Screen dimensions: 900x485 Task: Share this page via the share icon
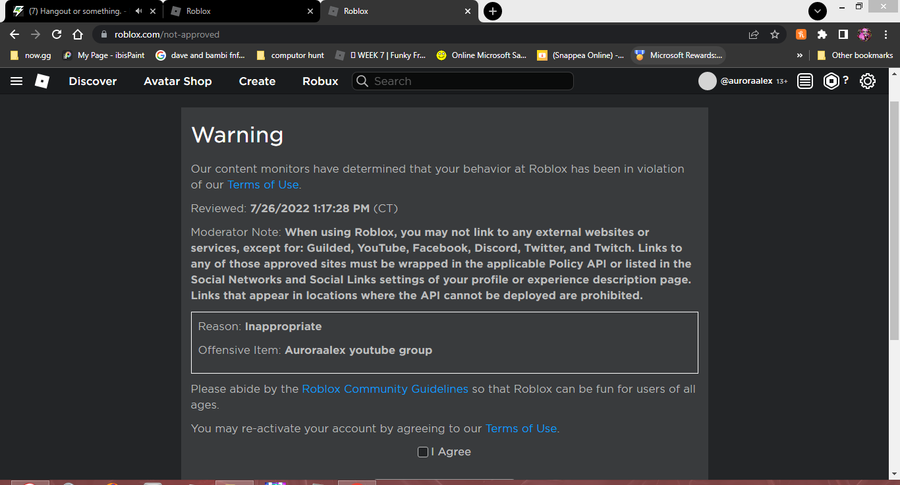[754, 34]
